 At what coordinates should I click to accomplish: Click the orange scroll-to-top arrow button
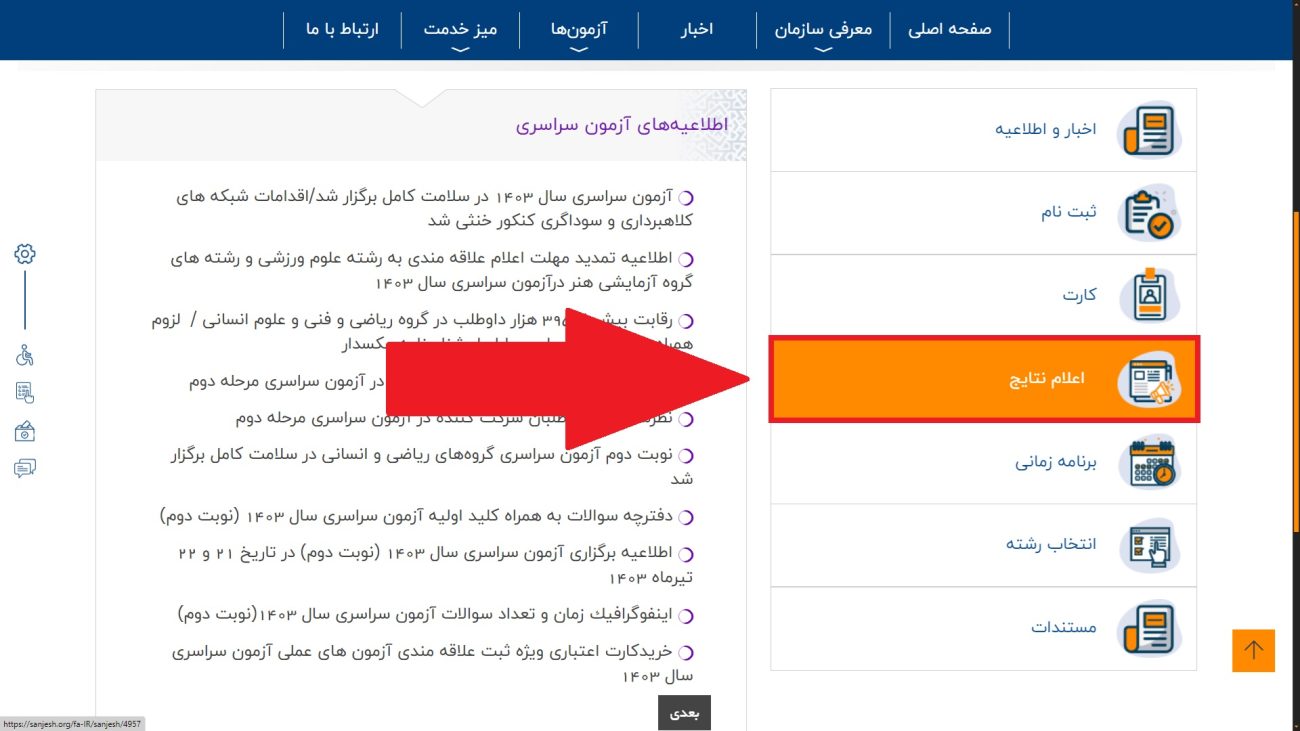click(1254, 650)
